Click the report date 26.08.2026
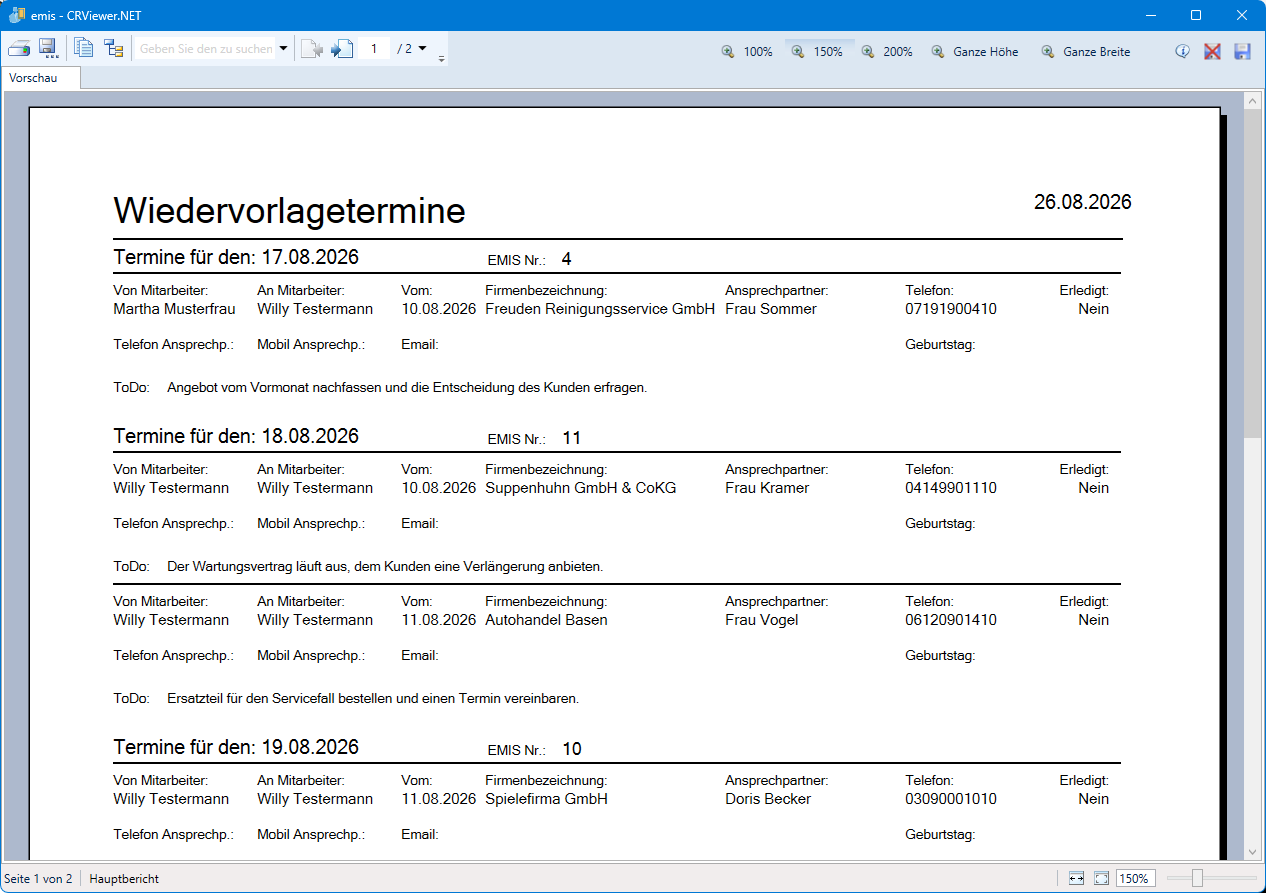The width and height of the screenshot is (1266, 893). tap(1082, 202)
